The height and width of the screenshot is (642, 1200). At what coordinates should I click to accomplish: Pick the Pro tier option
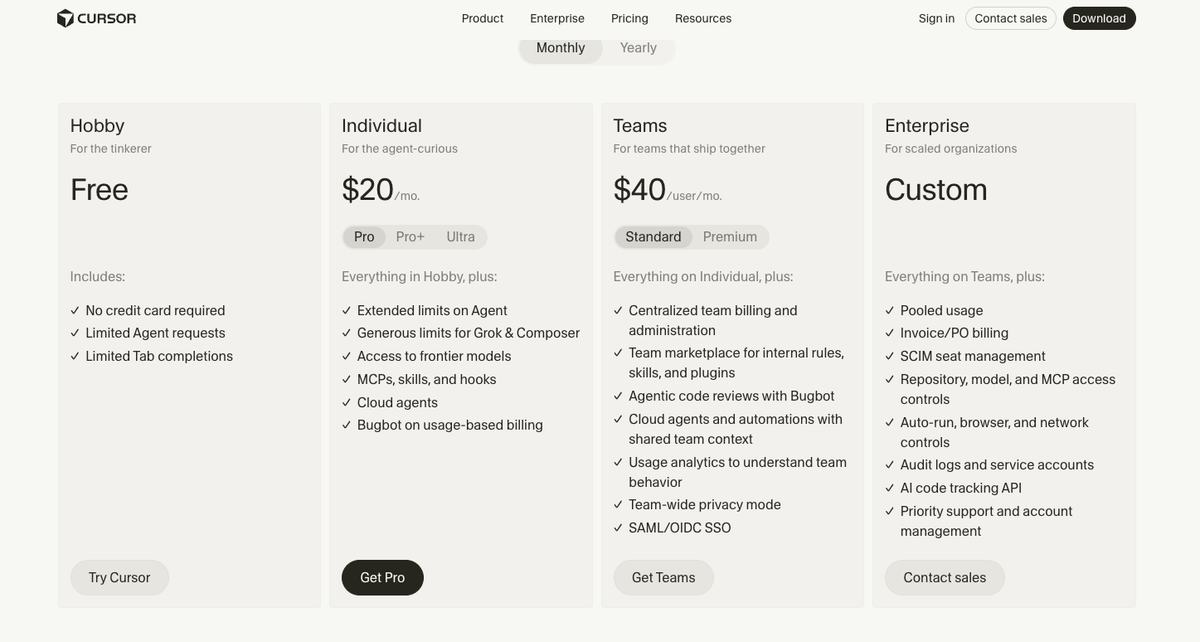364,237
